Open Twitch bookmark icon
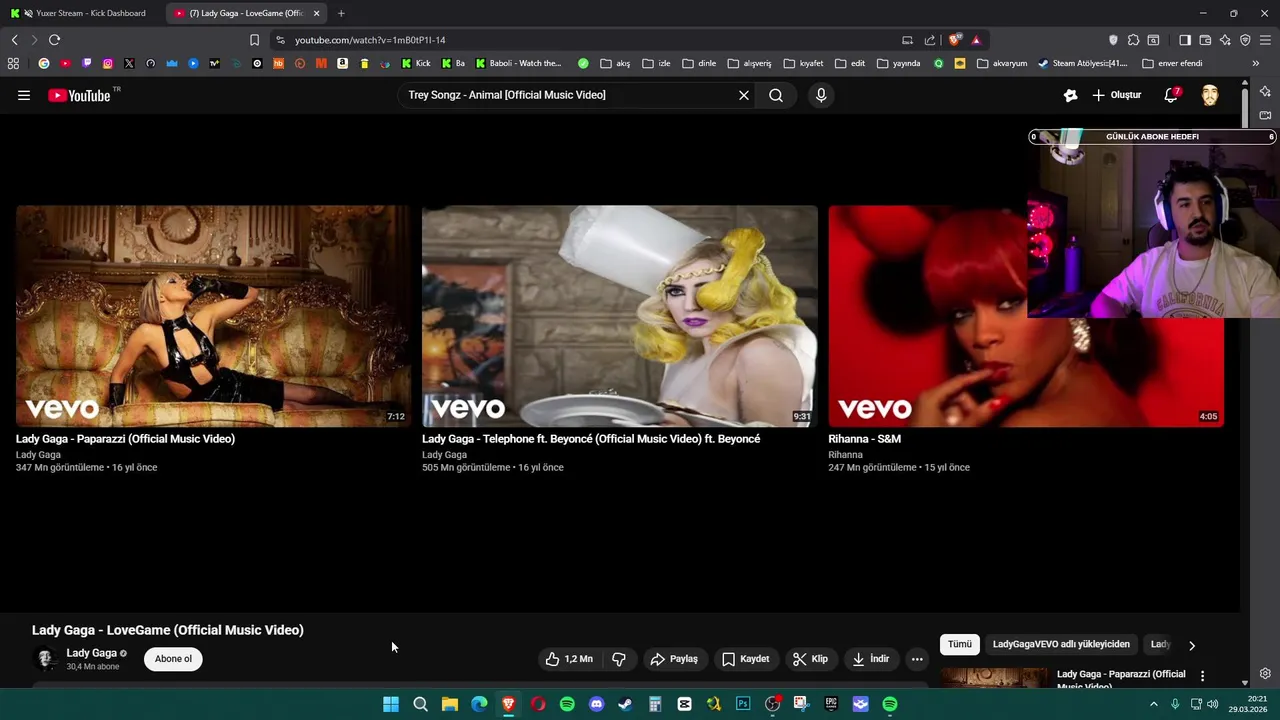Image resolution: width=1280 pixels, height=720 pixels. pyautogui.click(x=87, y=63)
